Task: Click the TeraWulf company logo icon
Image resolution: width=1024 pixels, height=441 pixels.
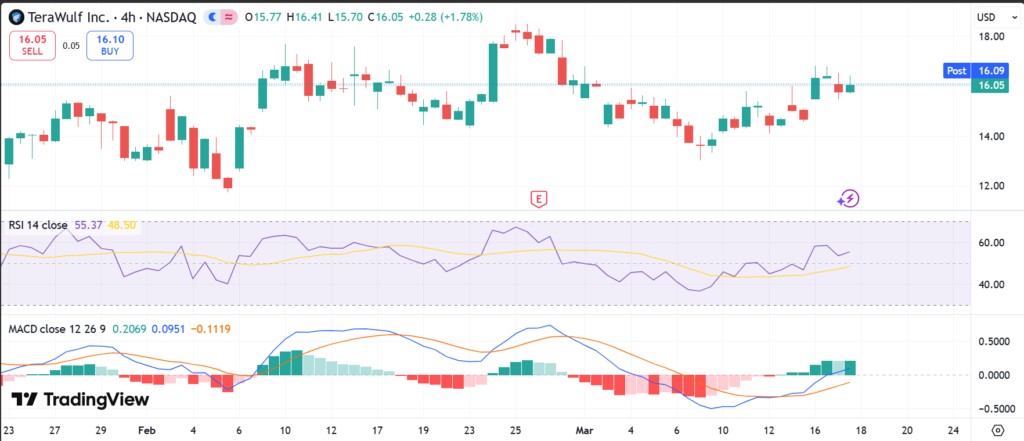Action: pyautogui.click(x=16, y=18)
